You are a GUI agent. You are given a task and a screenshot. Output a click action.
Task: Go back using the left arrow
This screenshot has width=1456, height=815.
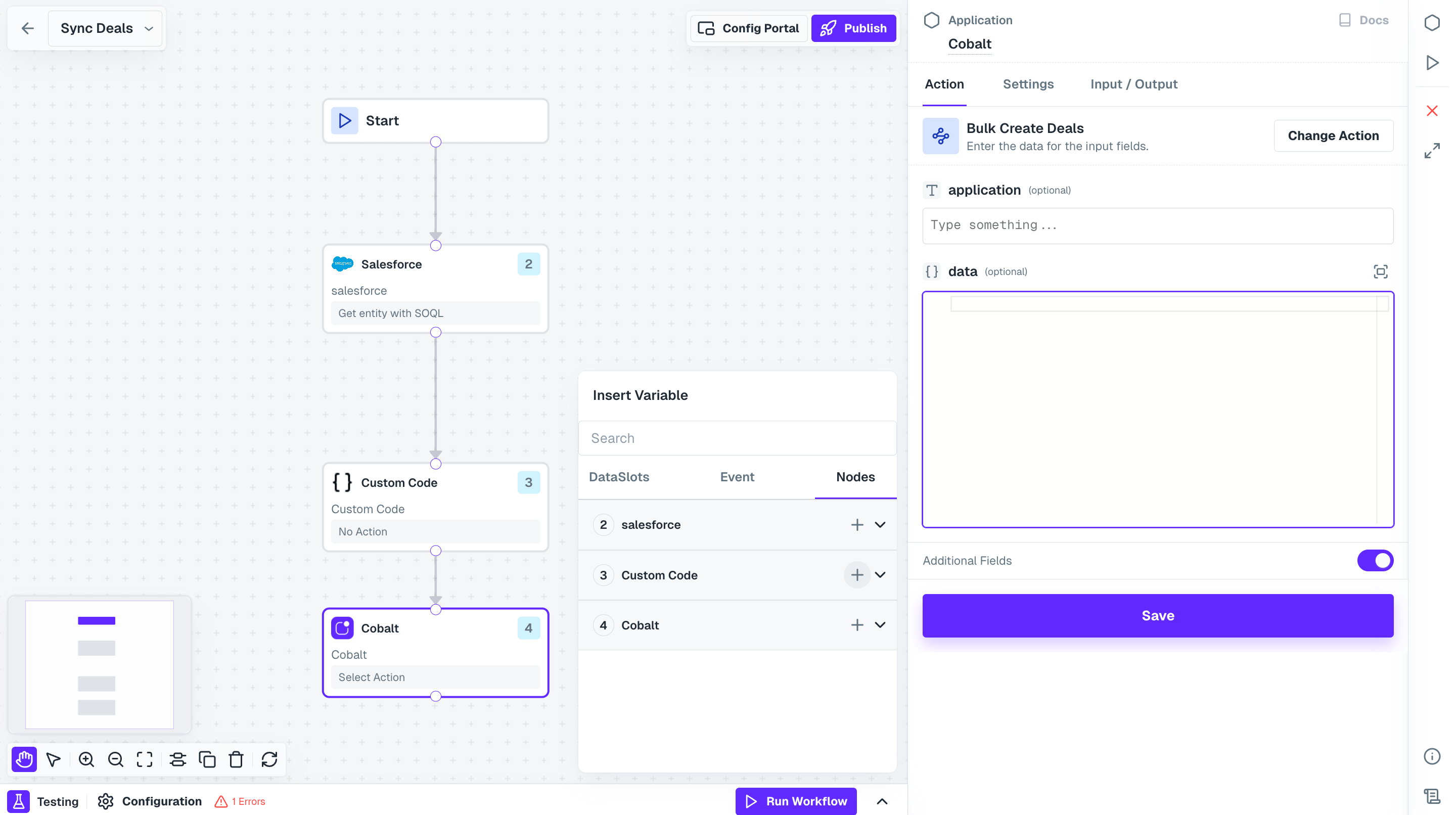coord(28,28)
